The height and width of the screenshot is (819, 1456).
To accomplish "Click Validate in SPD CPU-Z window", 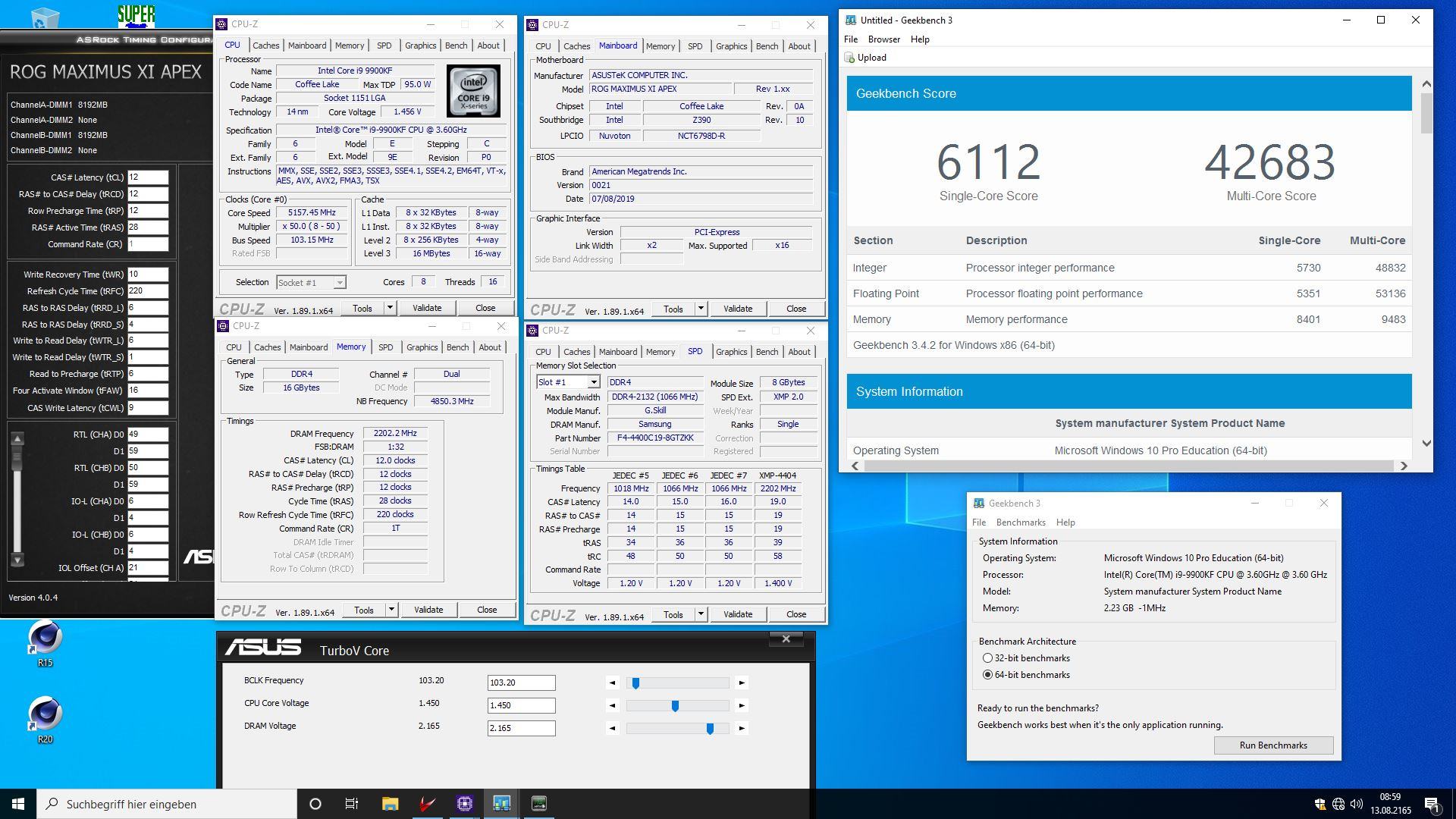I will [738, 614].
